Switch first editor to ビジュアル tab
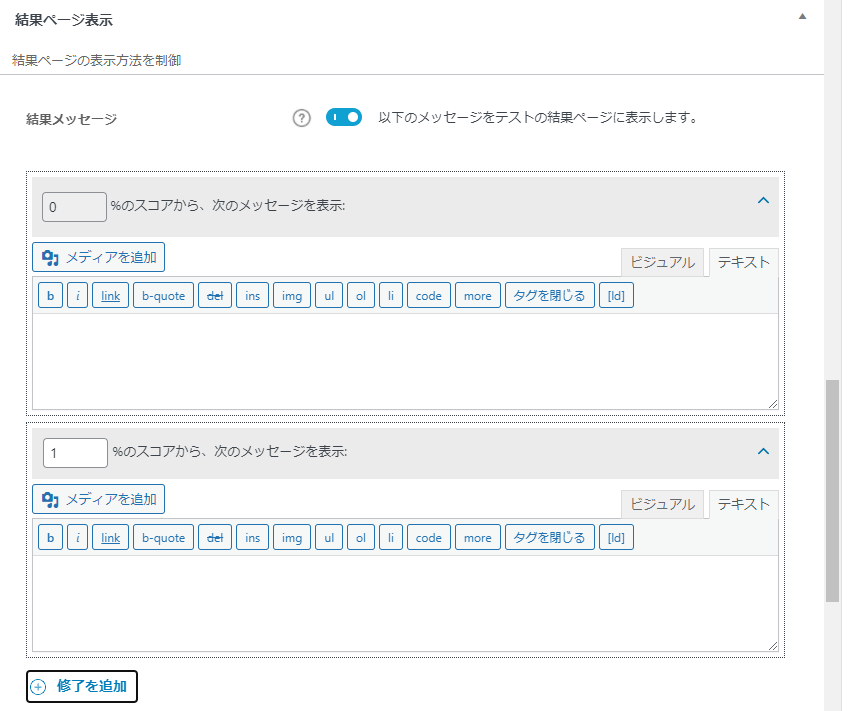851x711 pixels. 662,263
